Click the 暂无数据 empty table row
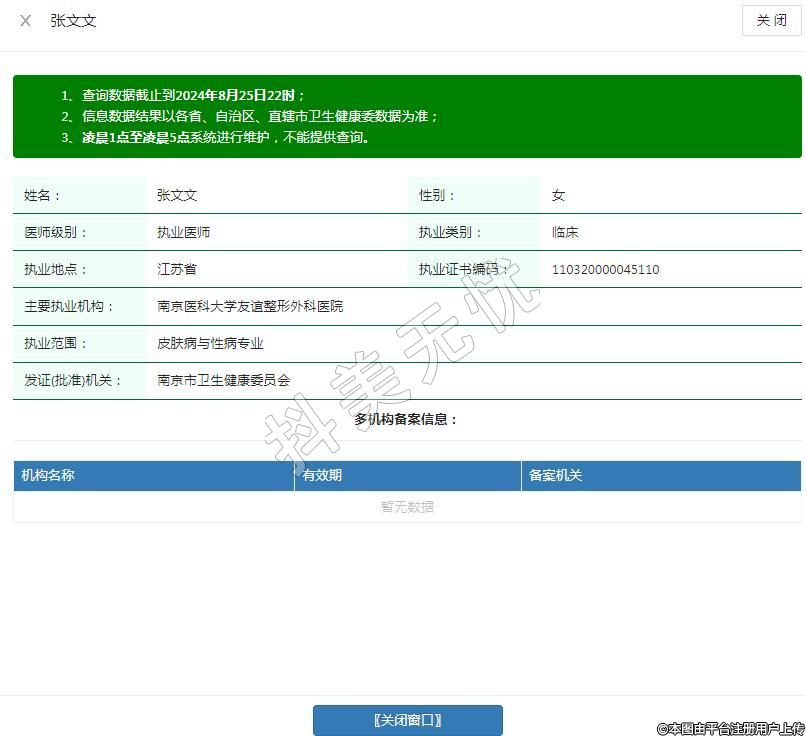 pos(407,507)
